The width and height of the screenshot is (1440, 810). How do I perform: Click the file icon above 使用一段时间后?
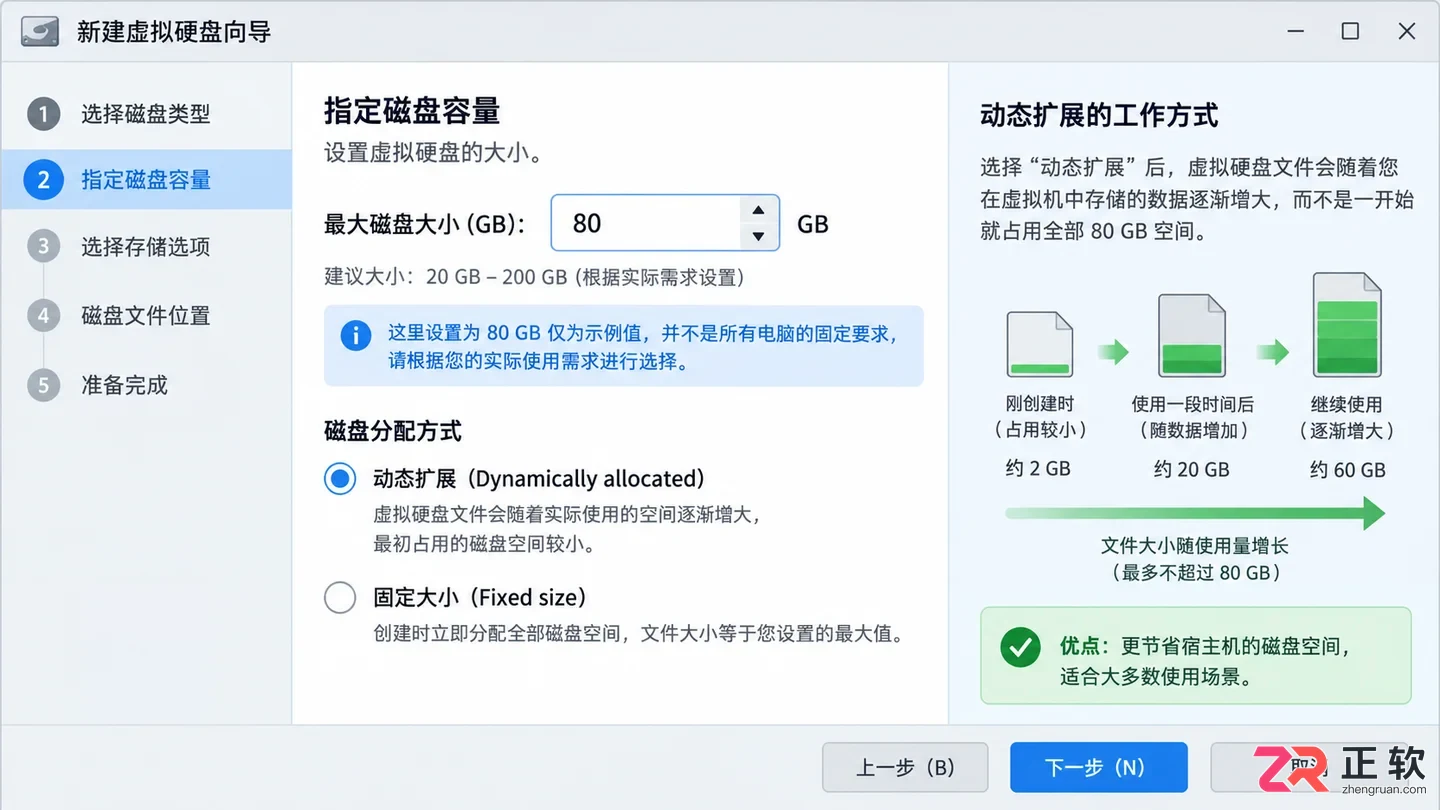point(1191,335)
